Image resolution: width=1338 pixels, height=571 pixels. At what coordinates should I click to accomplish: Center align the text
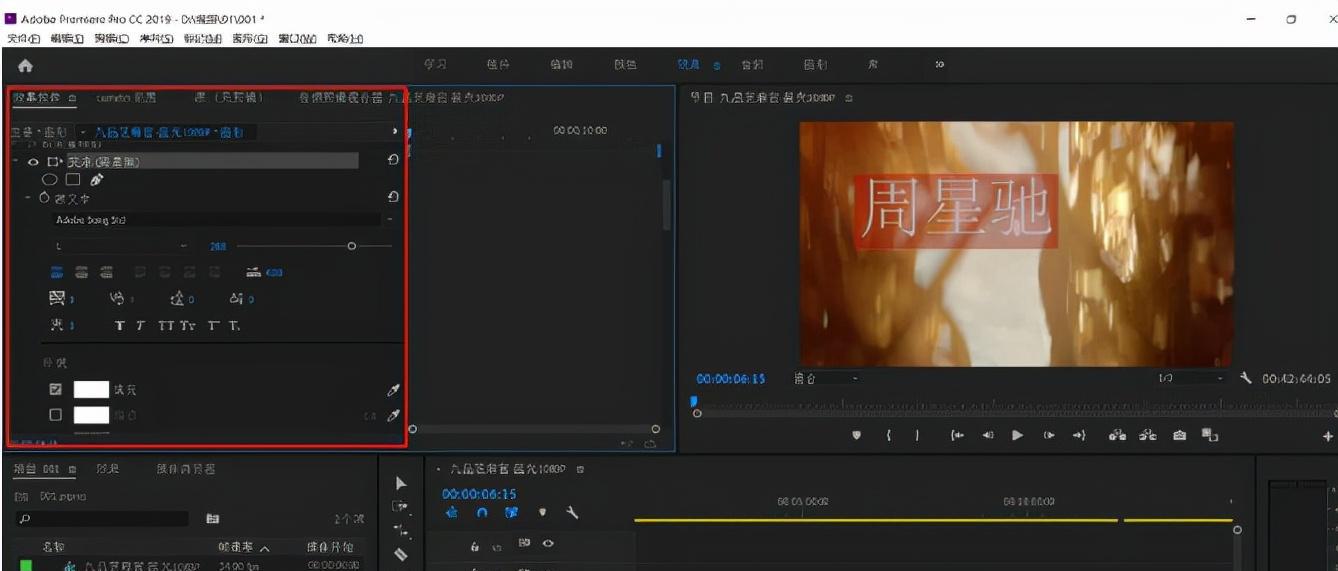82,271
